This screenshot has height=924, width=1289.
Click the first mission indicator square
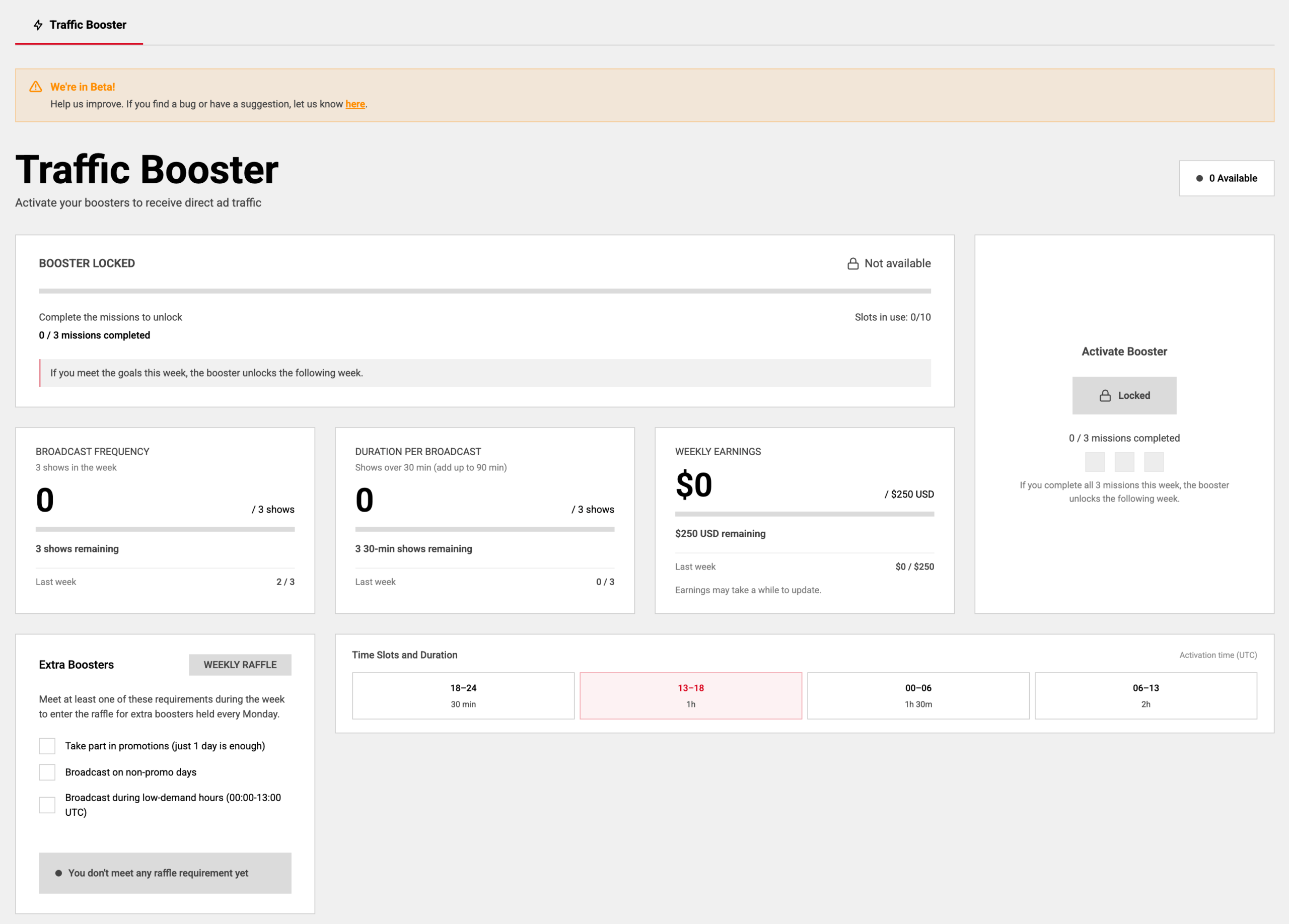pos(1095,462)
